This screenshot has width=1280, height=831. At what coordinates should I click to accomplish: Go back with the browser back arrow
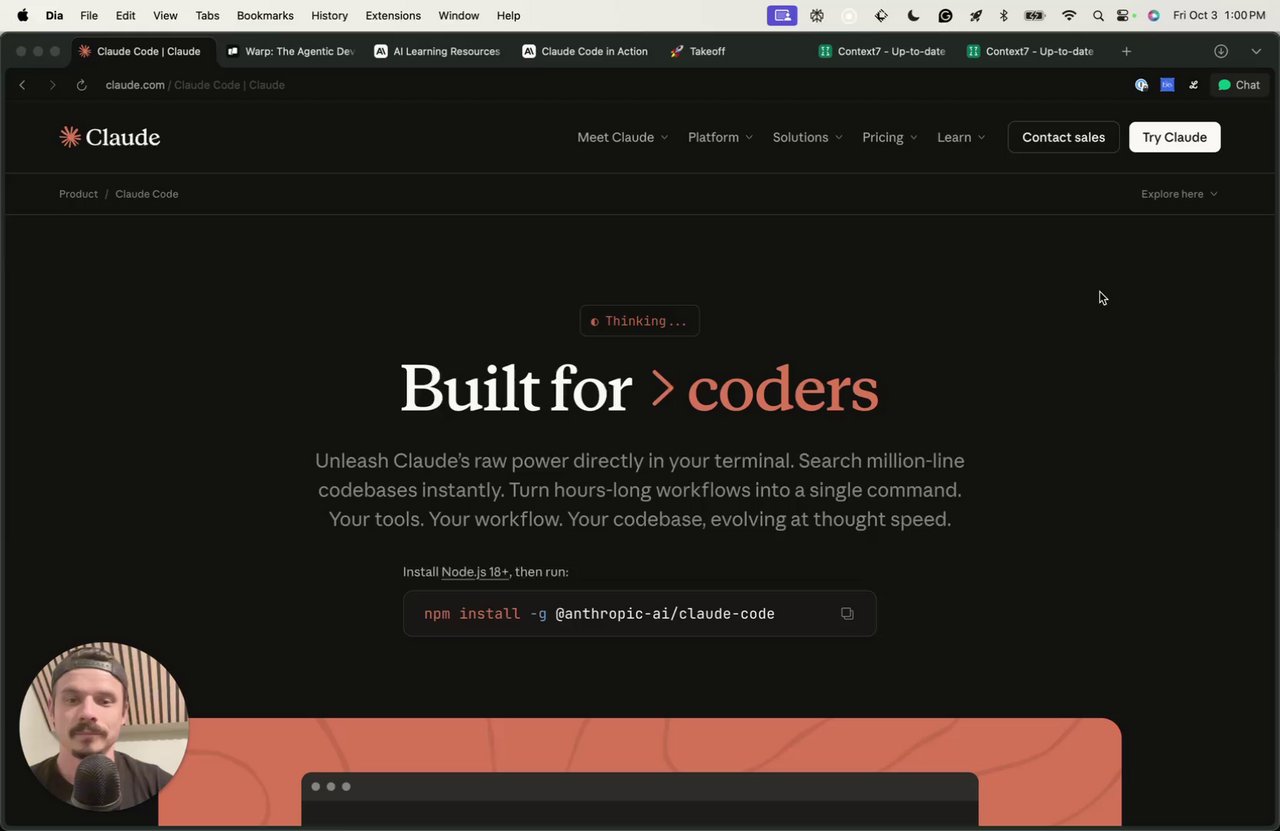tap(22, 85)
